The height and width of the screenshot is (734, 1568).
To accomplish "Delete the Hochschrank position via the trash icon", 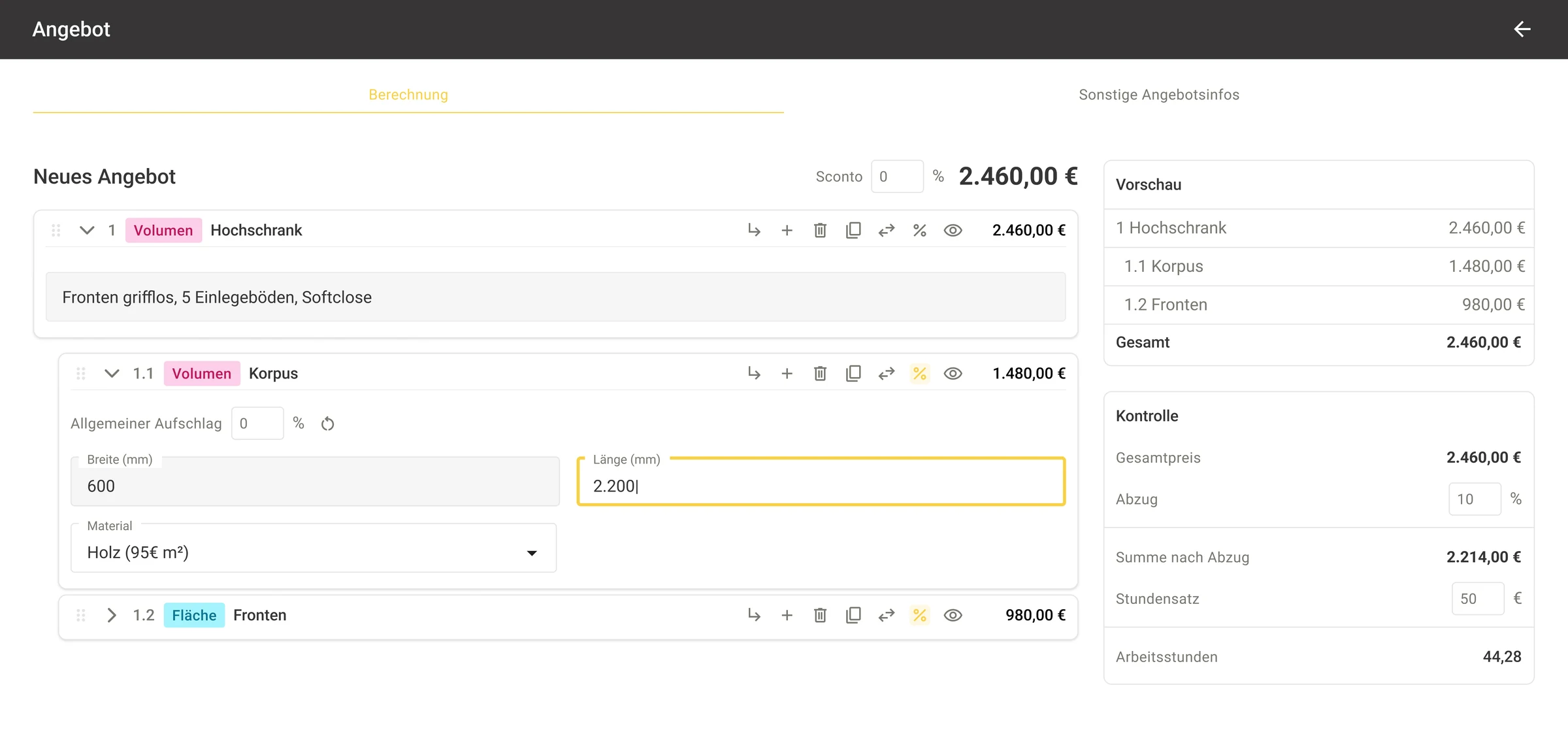I will (x=820, y=230).
